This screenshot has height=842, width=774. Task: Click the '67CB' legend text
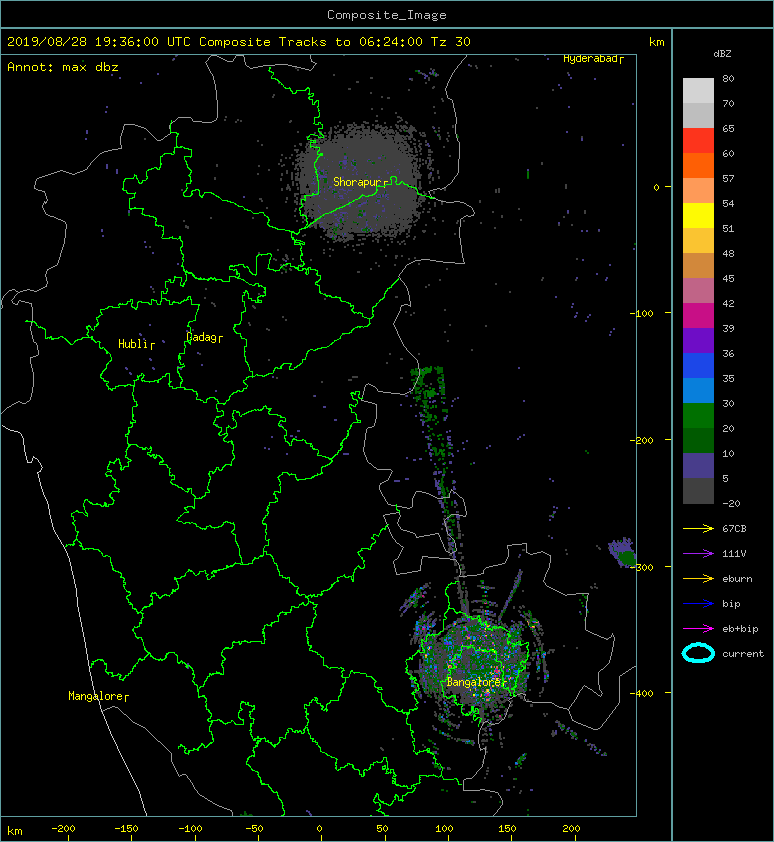[734, 528]
